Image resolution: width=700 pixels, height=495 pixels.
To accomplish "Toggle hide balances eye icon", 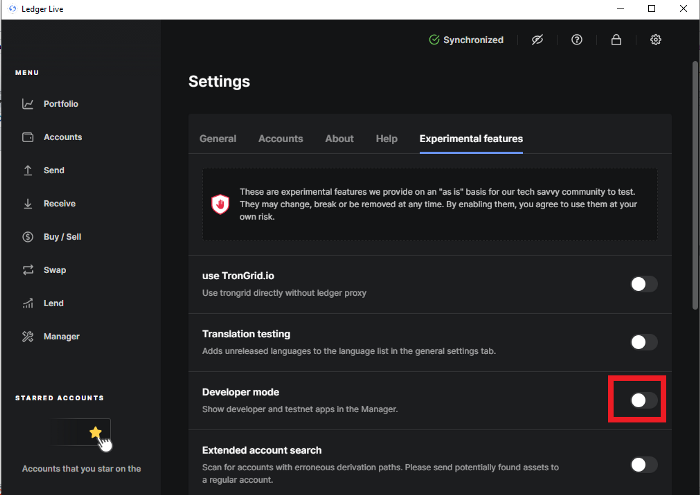I will [x=537, y=40].
